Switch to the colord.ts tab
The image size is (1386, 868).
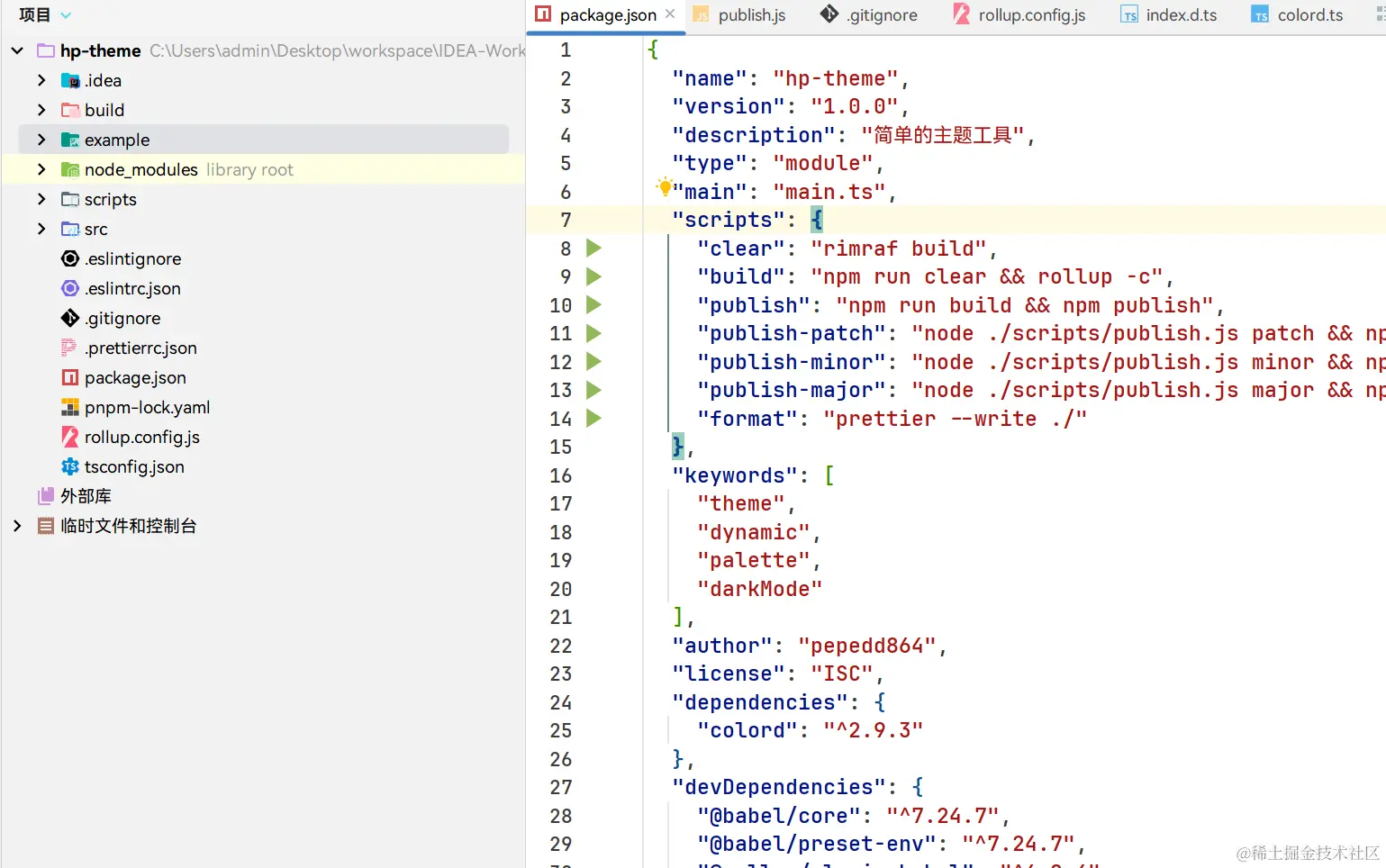pos(1297,15)
